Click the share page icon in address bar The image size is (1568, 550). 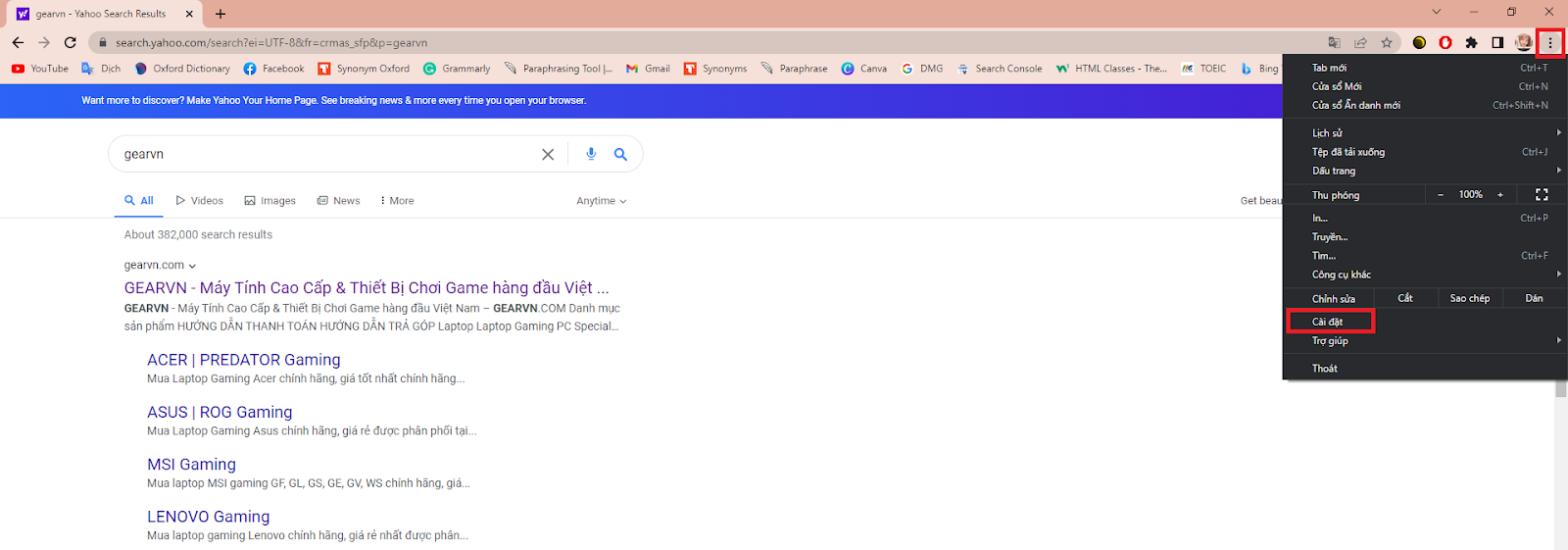click(1360, 42)
